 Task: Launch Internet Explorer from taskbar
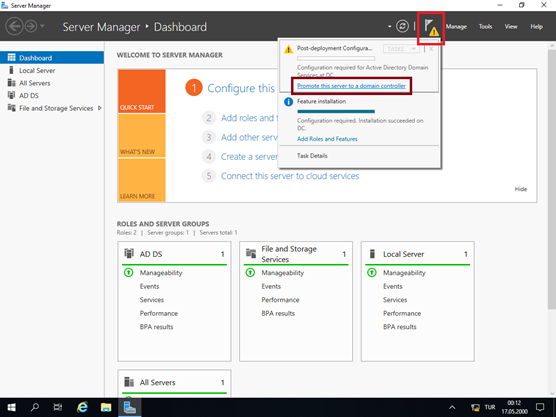82,407
